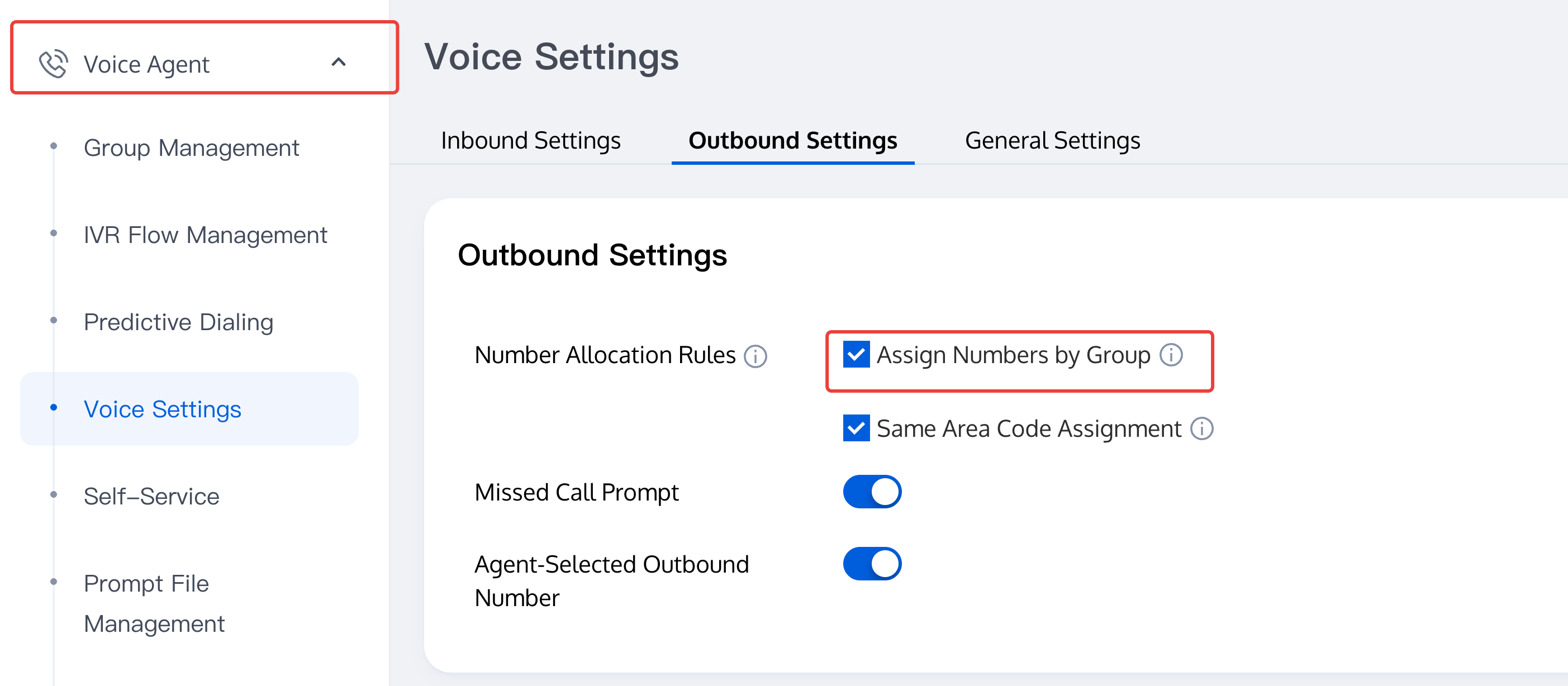Click the Voice Agent menu label

146,64
